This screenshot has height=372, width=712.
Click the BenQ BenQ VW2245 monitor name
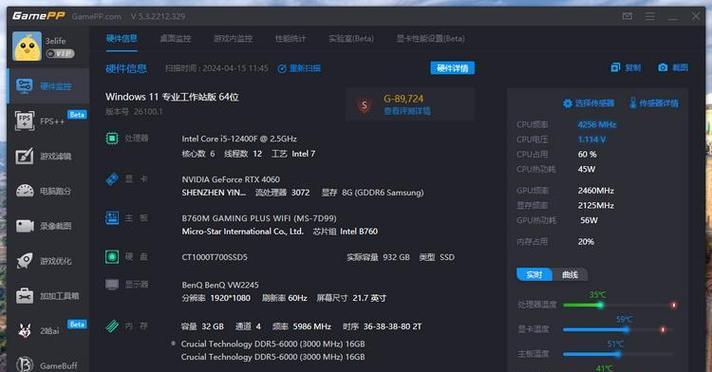(x=220, y=285)
